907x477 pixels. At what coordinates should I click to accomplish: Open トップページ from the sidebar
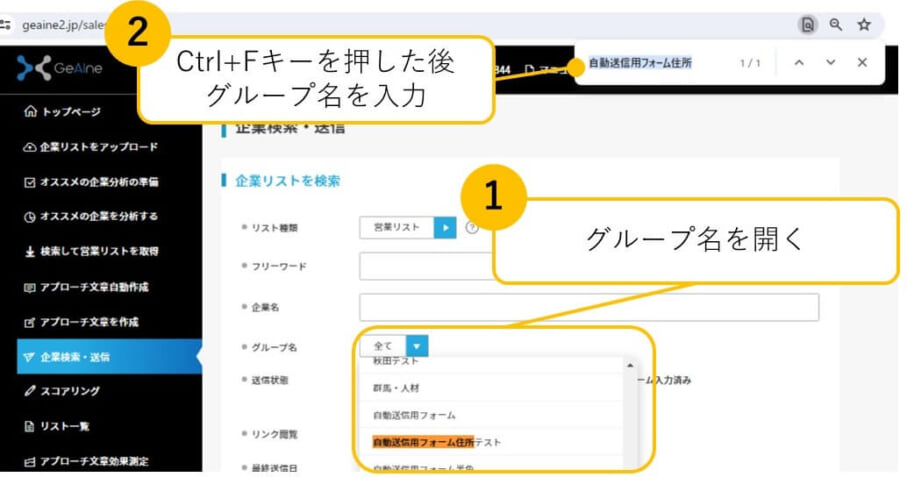70,112
